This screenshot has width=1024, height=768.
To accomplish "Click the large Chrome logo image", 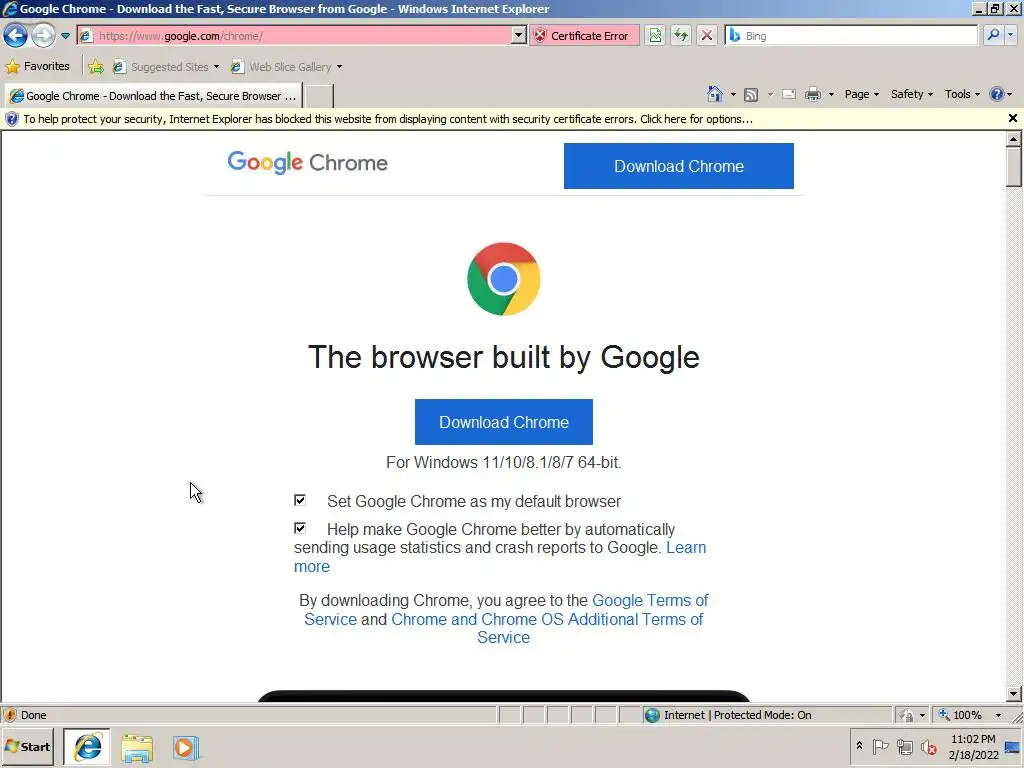I will [x=504, y=279].
